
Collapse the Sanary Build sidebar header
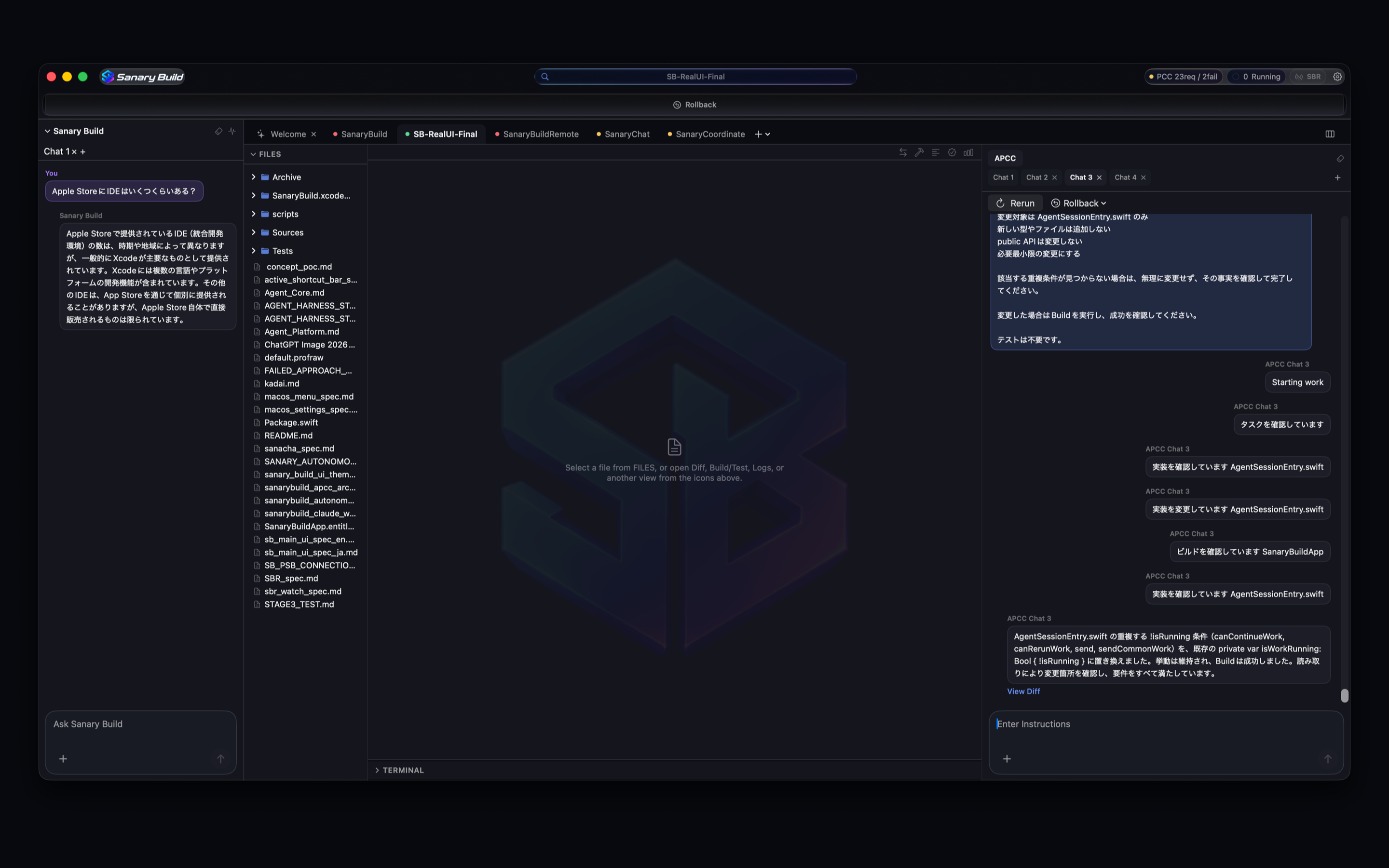click(48, 131)
